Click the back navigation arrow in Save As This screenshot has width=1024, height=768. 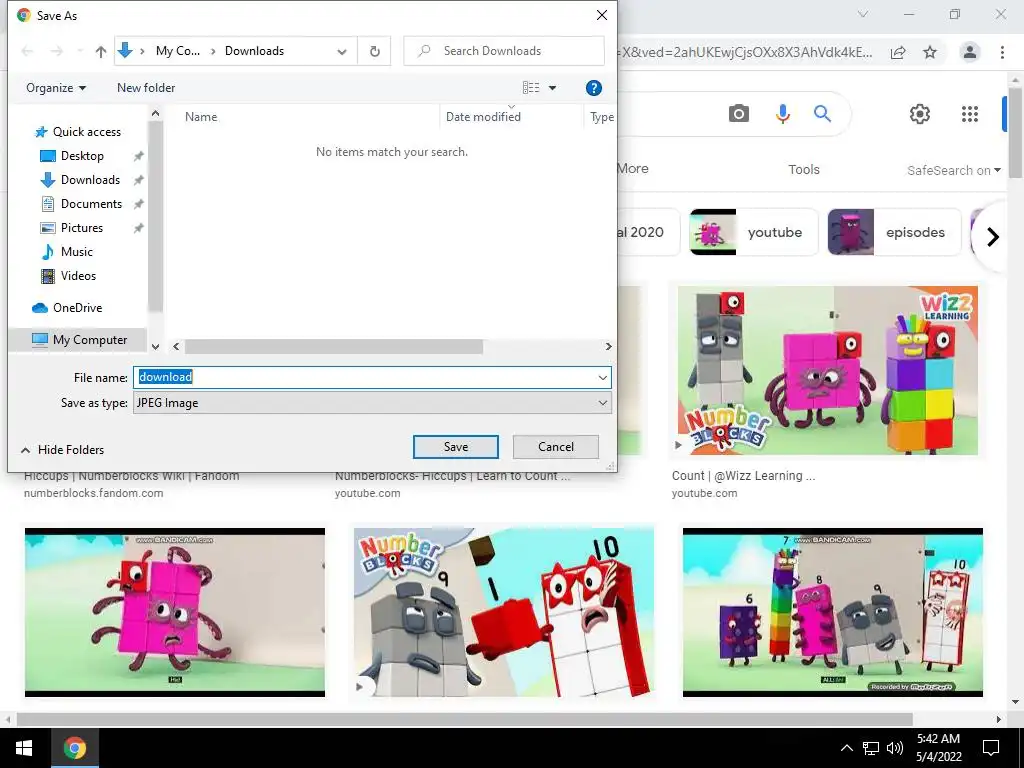pyautogui.click(x=27, y=52)
